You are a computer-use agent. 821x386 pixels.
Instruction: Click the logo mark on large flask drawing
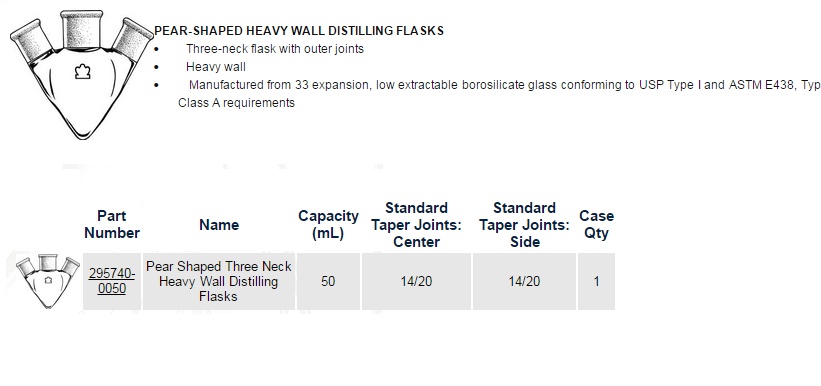(x=82, y=71)
